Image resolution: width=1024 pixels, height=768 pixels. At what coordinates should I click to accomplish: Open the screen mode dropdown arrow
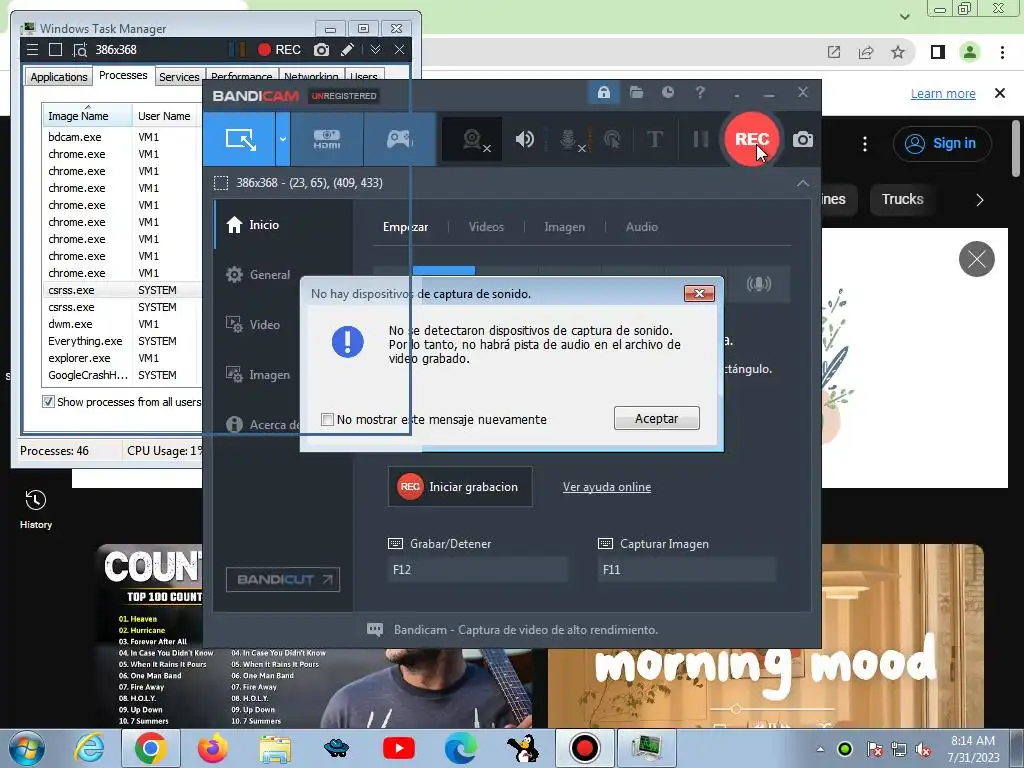point(283,139)
